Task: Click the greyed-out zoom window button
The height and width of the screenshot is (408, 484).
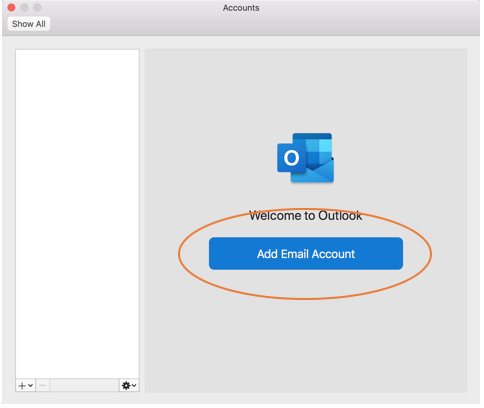Action: pyautogui.click(x=37, y=7)
